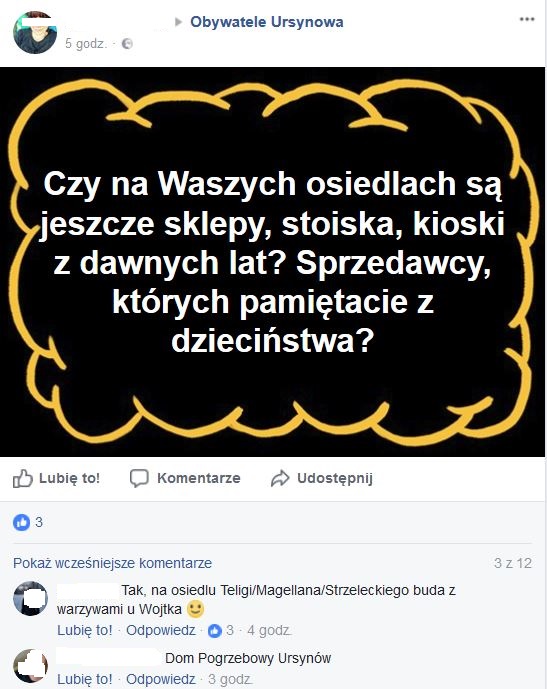Like the comment about Wojtka's vegetable stand

(x=85, y=630)
